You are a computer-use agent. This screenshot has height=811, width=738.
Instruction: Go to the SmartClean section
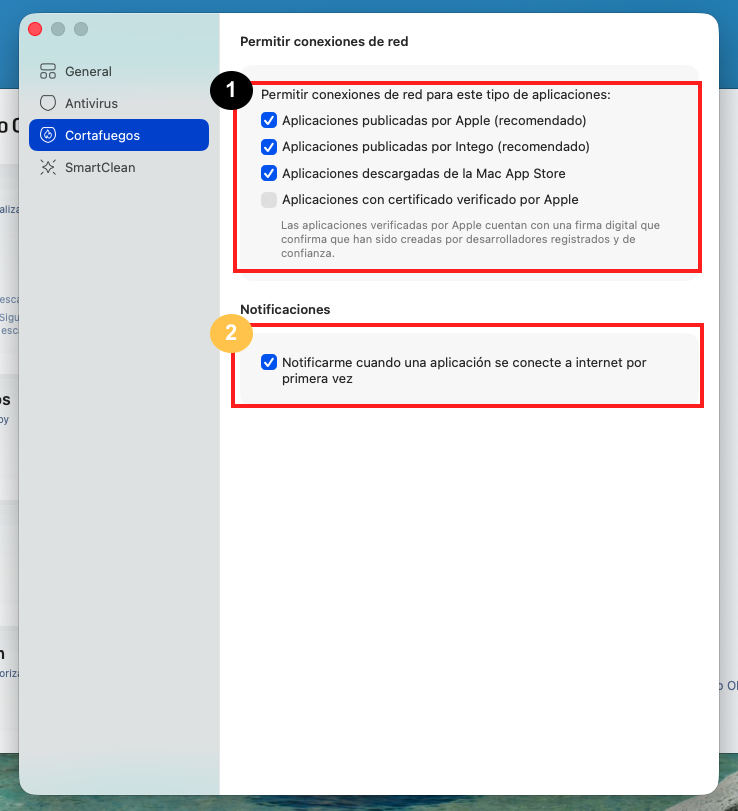tap(119, 167)
